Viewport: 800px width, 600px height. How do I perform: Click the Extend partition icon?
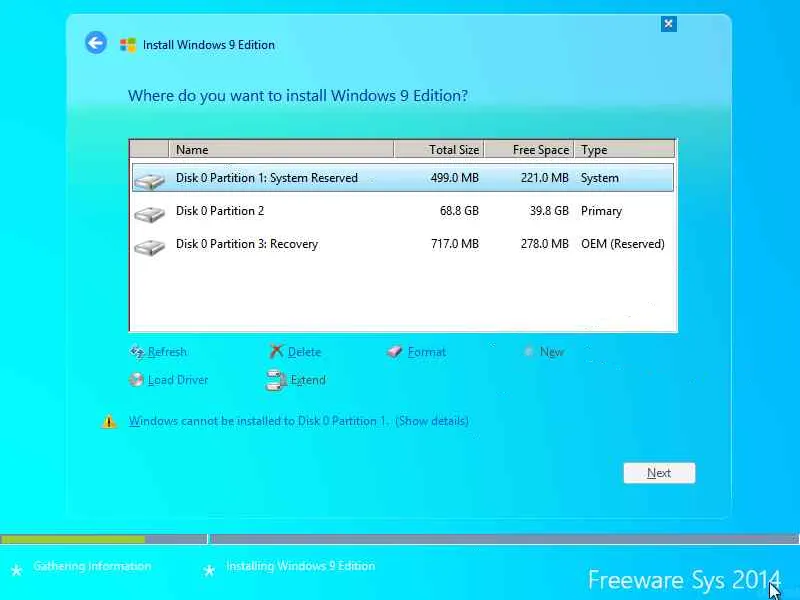pyautogui.click(x=276, y=380)
